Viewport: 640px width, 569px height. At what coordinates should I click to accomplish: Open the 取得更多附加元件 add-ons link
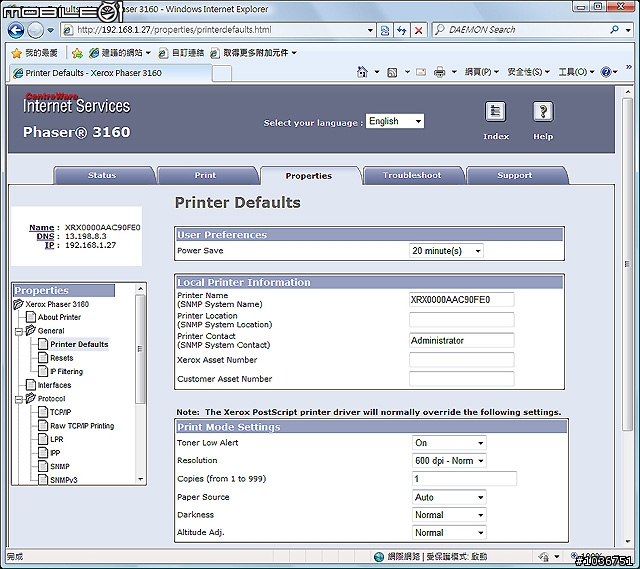(253, 53)
